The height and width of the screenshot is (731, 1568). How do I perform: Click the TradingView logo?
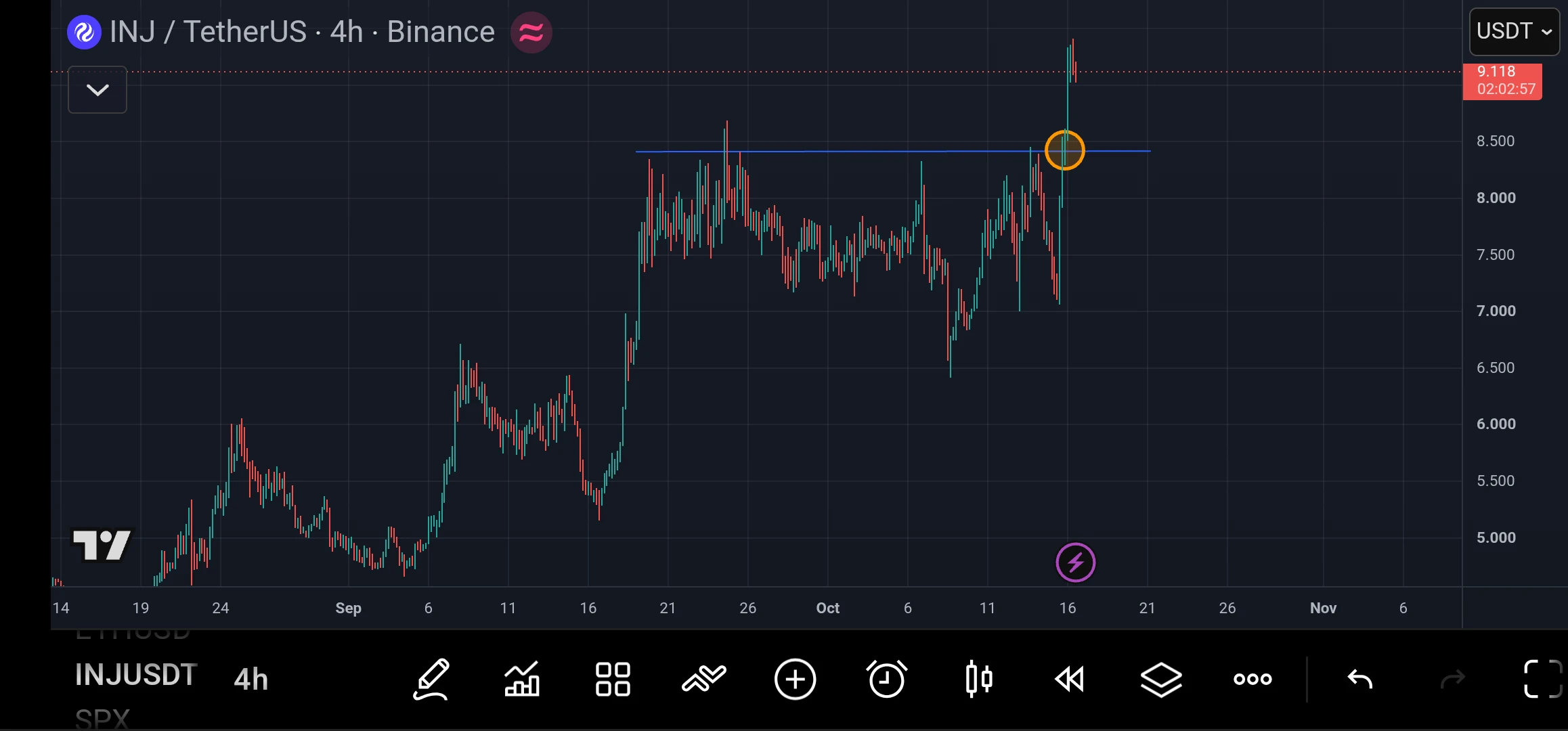[x=102, y=545]
